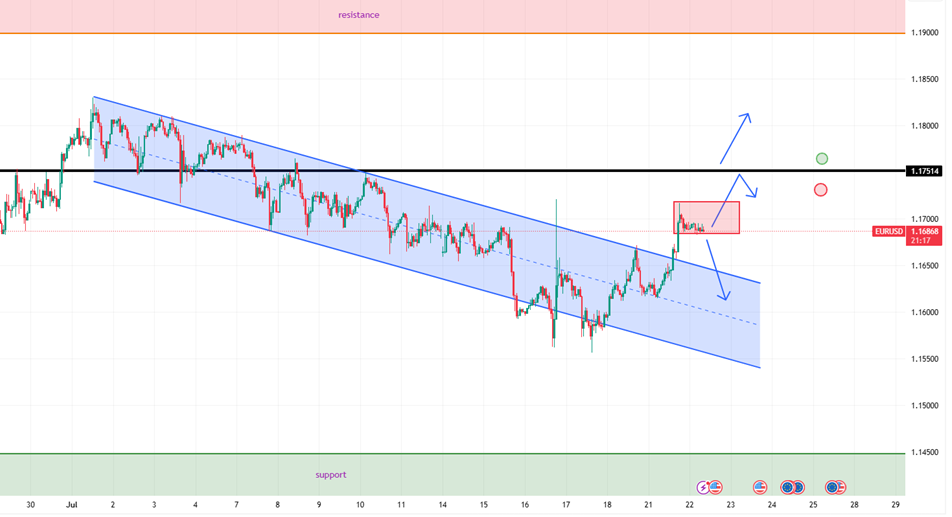The image size is (952, 517).
Task: Open the EU flag event nearest date 28
Action: click(832, 487)
